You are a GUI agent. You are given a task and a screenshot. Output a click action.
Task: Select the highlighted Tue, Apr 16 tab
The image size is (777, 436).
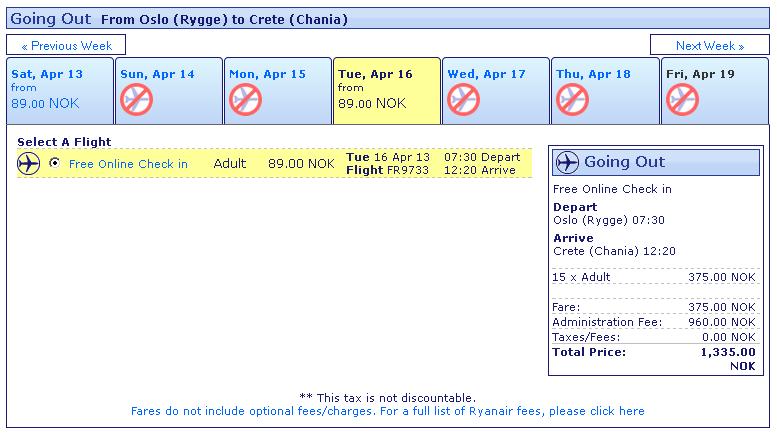pyautogui.click(x=387, y=91)
